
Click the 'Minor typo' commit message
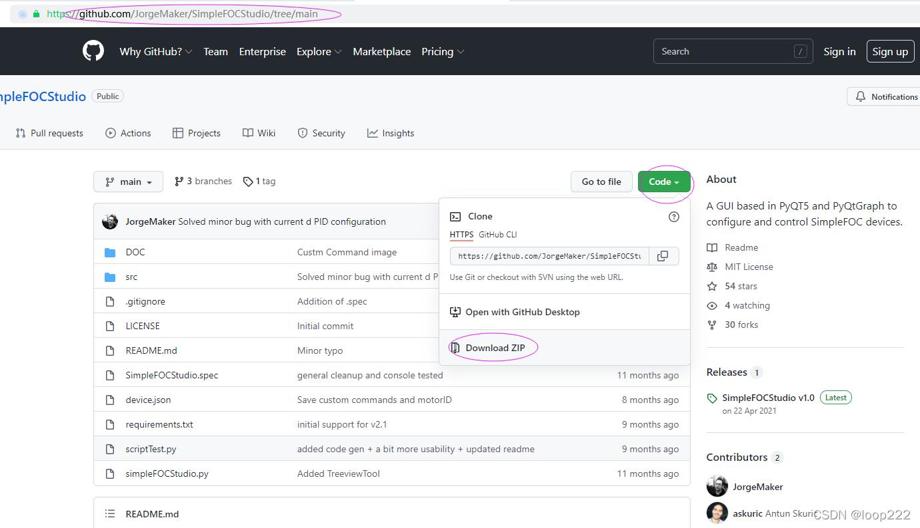[320, 351]
